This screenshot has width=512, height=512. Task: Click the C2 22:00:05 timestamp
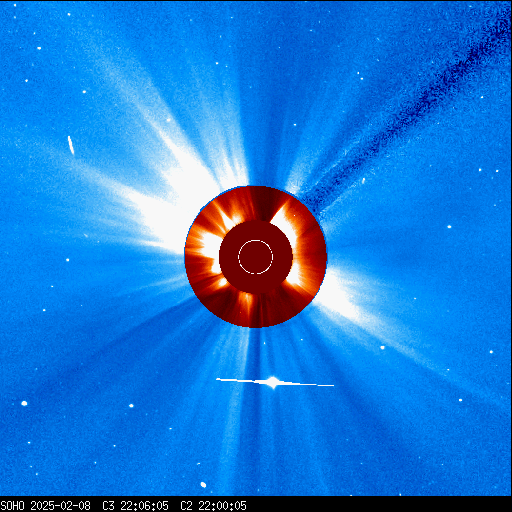tap(213, 505)
